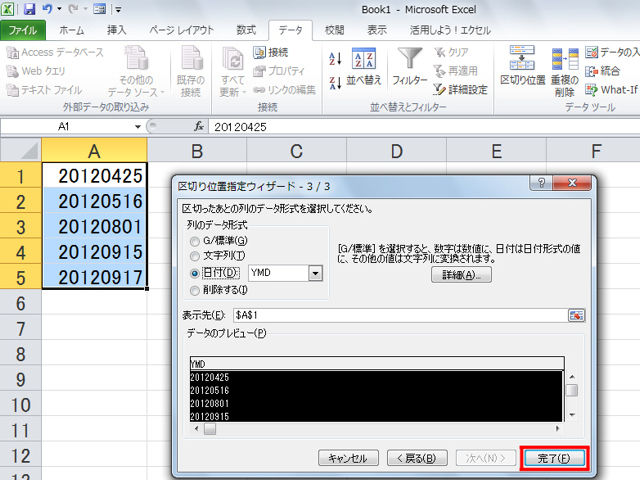This screenshot has width=640, height=480.
Task: Click cell containing 20120917
Action: pos(94,277)
